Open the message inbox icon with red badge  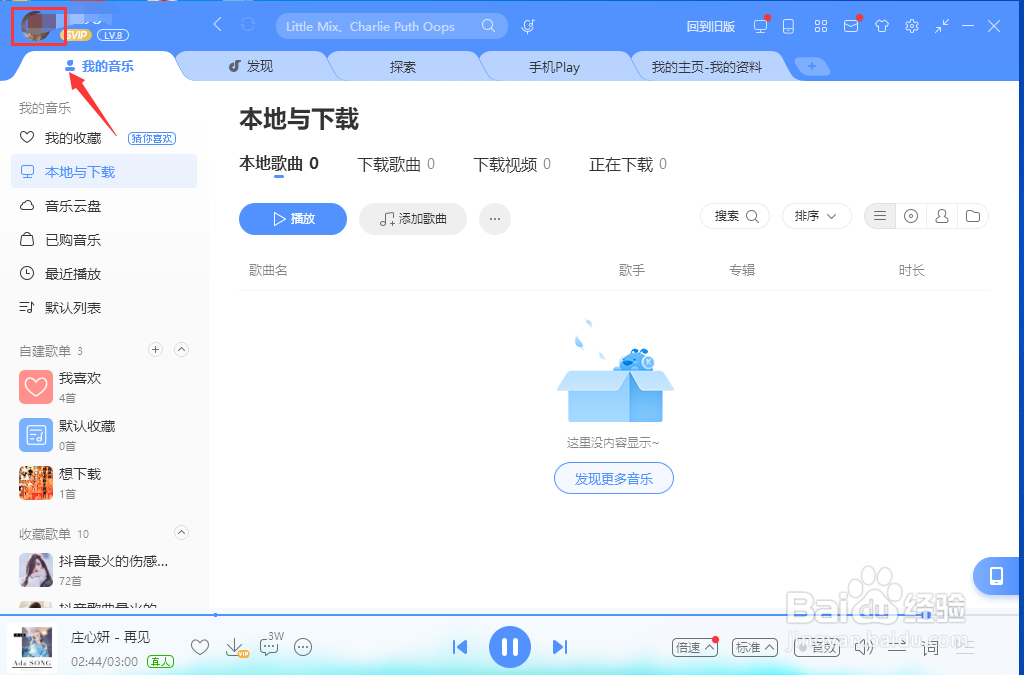coord(851,26)
